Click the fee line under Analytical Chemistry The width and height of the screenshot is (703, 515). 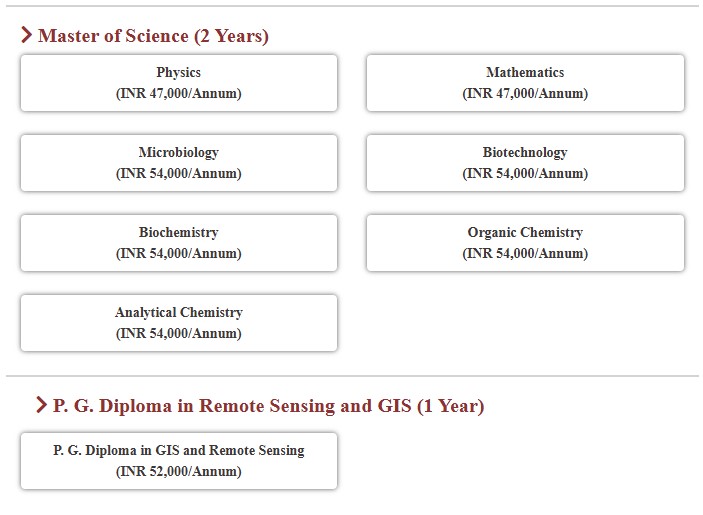178,334
